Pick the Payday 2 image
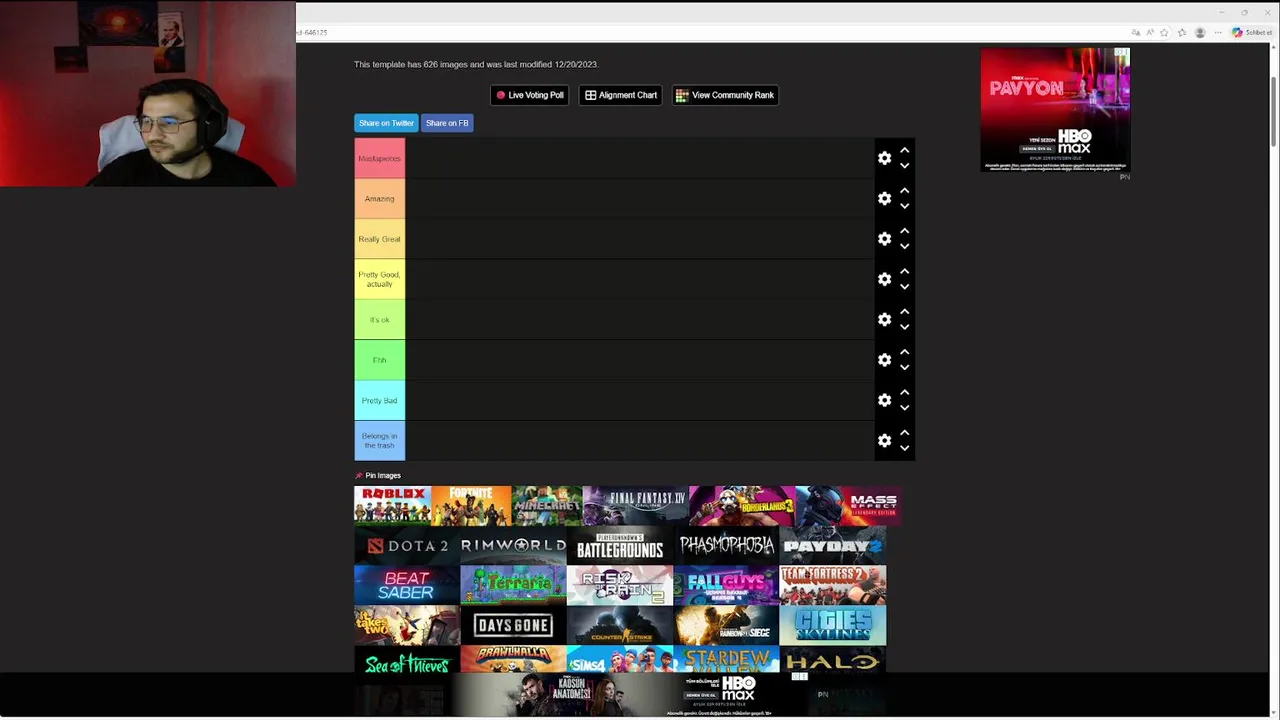The width and height of the screenshot is (1280, 720). (833, 546)
